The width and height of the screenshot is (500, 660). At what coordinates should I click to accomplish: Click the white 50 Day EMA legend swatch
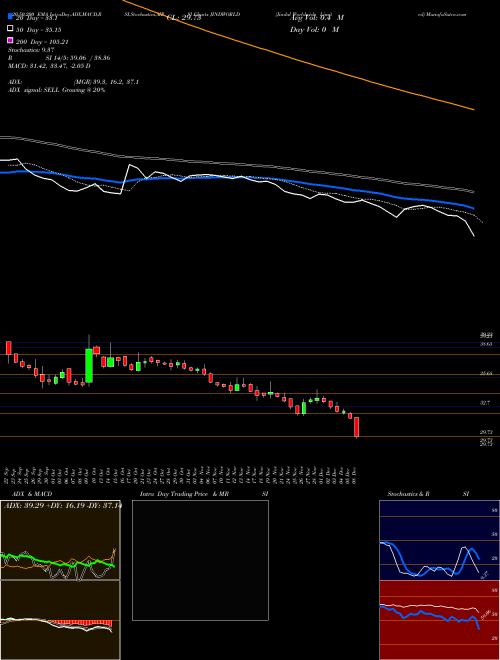click(x=10, y=29)
